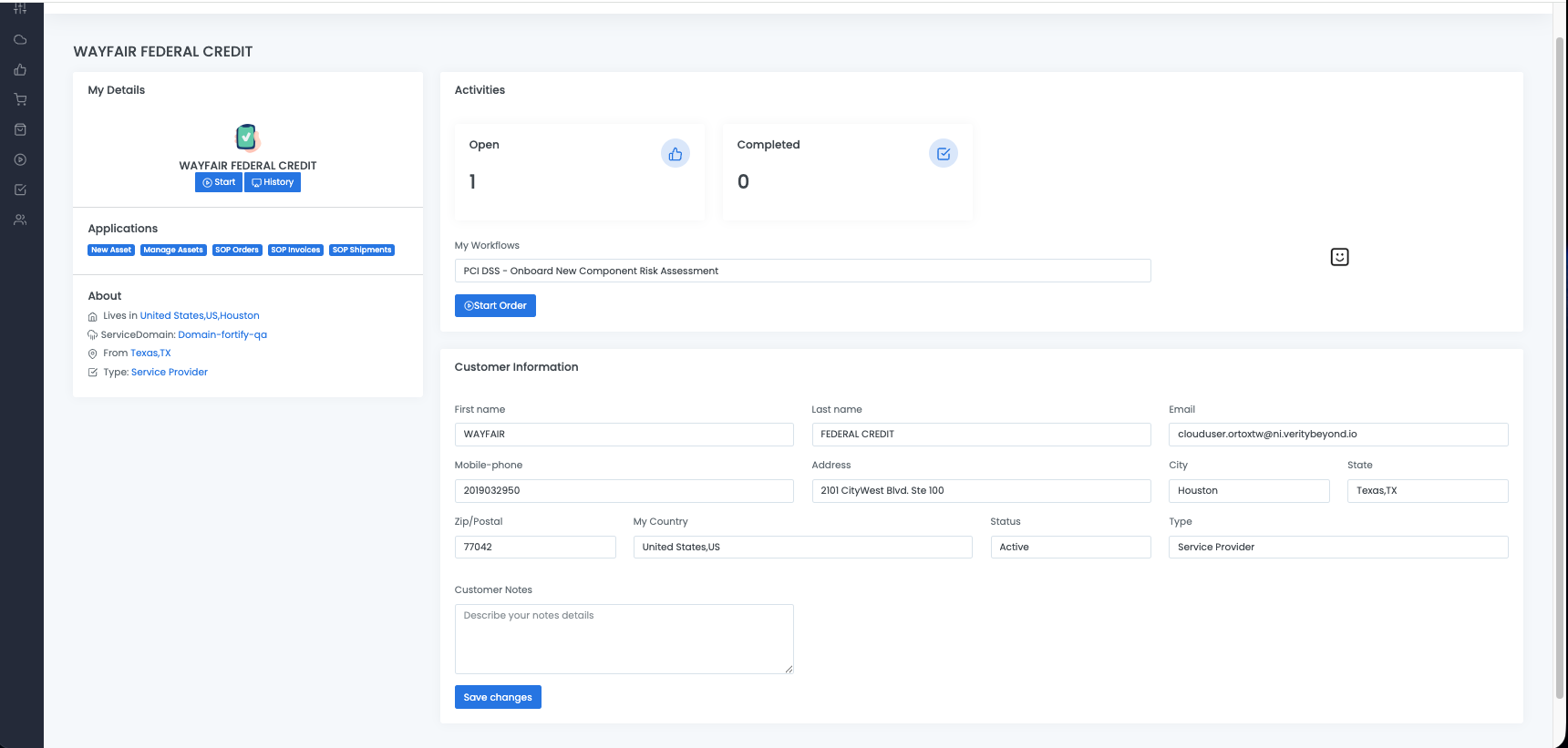Select the shopping bag sidebar icon

pyautogui.click(x=20, y=129)
